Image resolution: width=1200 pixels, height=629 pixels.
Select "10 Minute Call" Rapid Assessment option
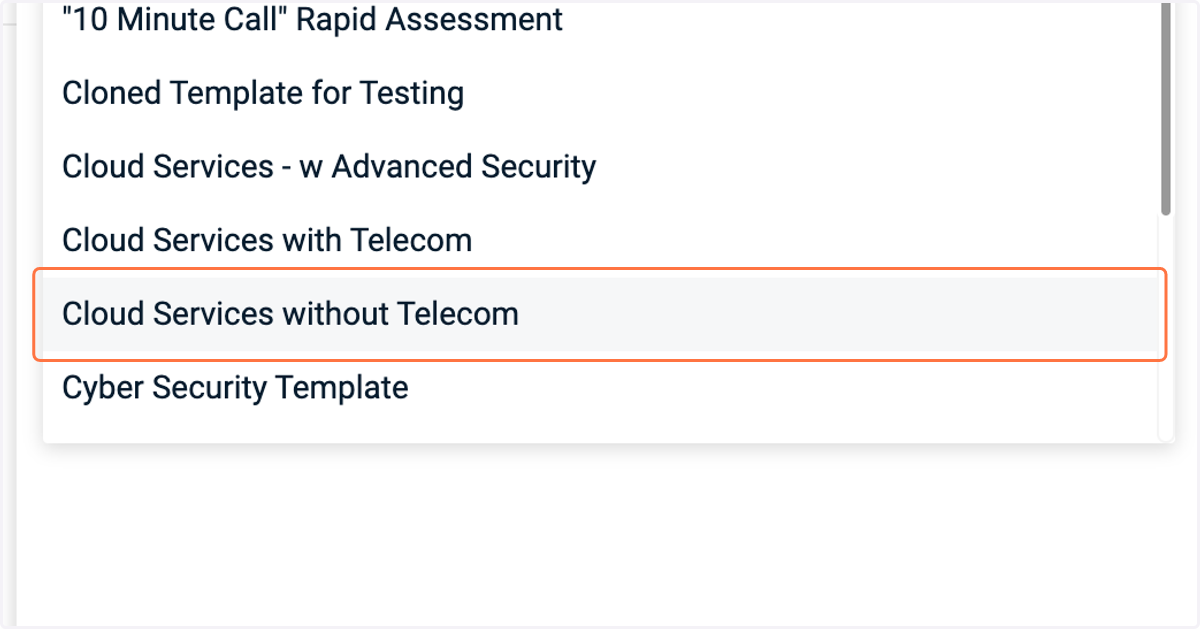[x=600, y=20]
